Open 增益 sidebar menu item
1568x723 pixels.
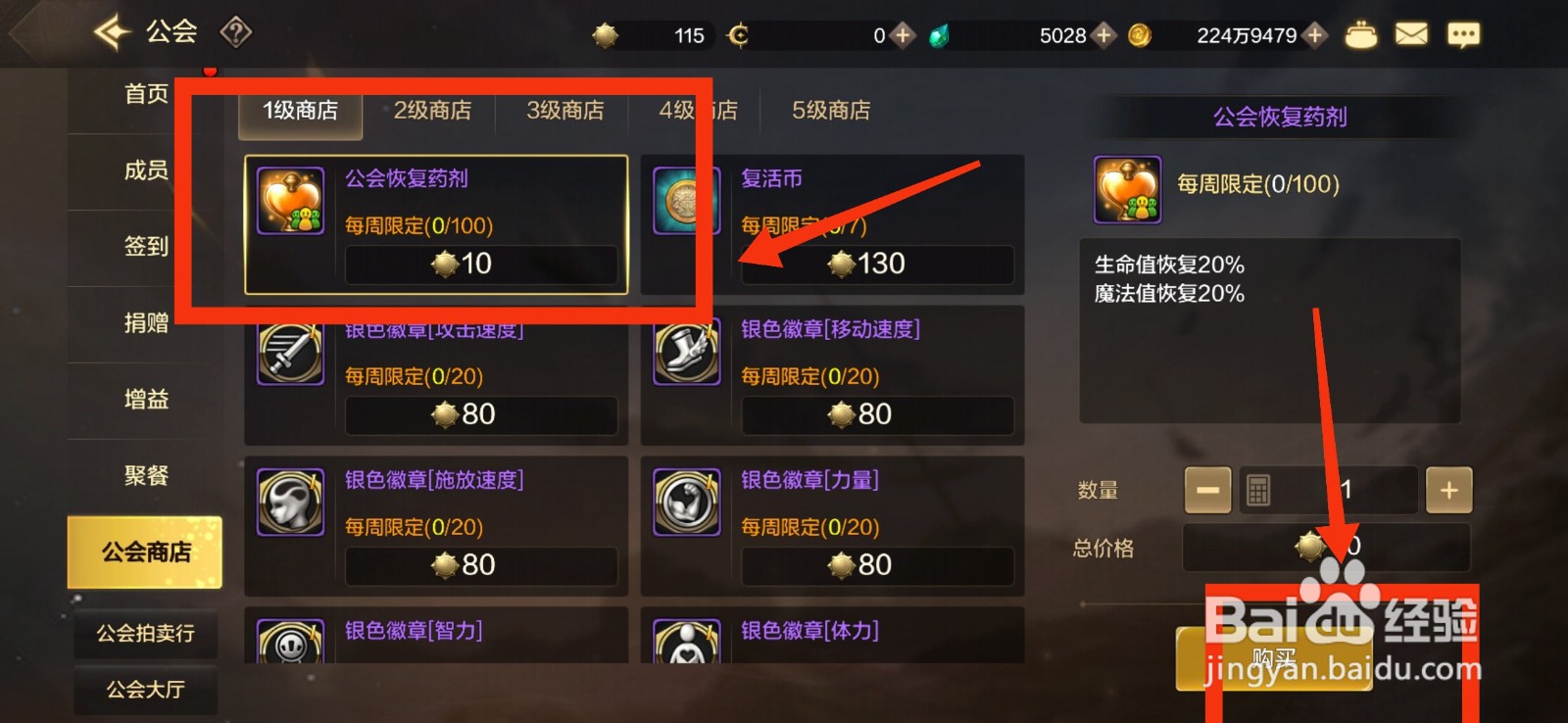146,399
